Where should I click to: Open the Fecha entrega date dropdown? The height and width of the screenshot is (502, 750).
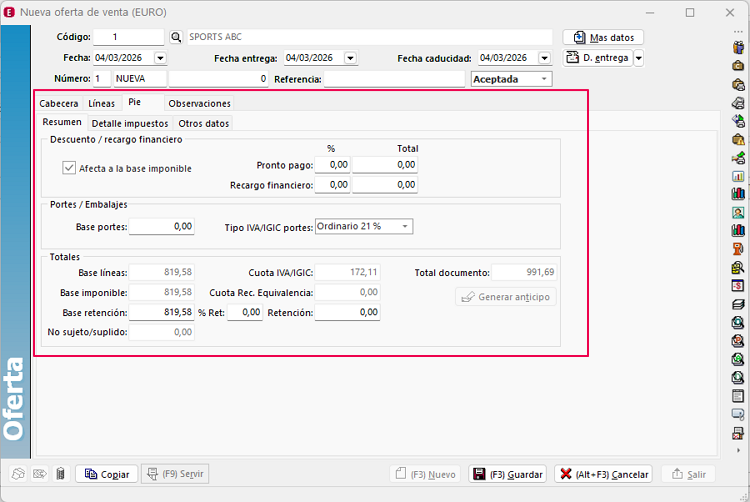(x=351, y=58)
